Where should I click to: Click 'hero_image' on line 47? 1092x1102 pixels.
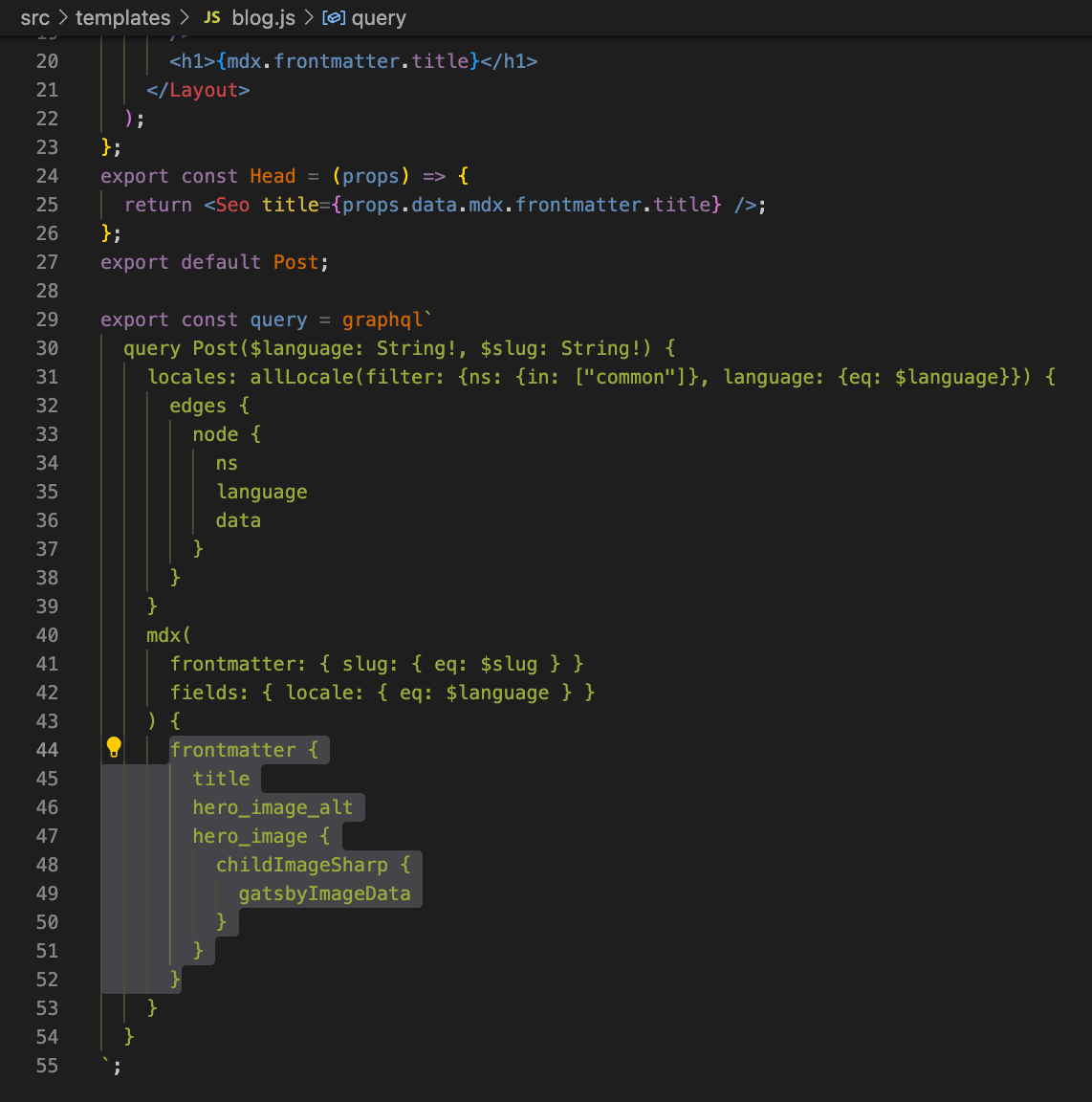(251, 836)
